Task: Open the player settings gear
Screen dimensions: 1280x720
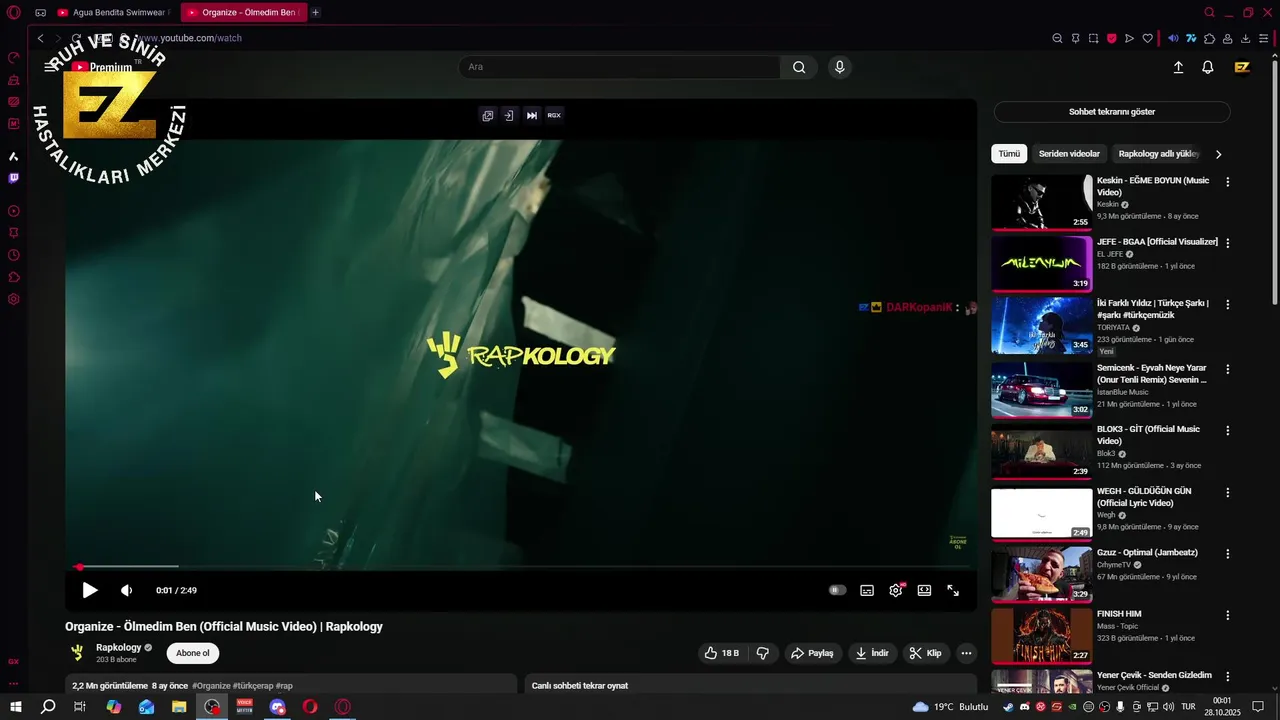Action: (896, 590)
